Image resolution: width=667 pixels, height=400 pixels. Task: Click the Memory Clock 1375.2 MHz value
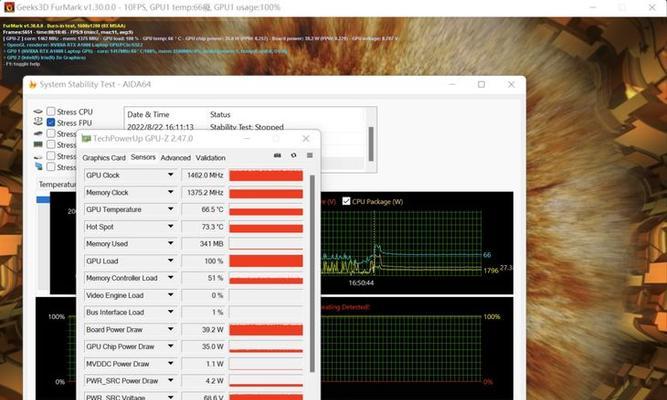coord(203,193)
